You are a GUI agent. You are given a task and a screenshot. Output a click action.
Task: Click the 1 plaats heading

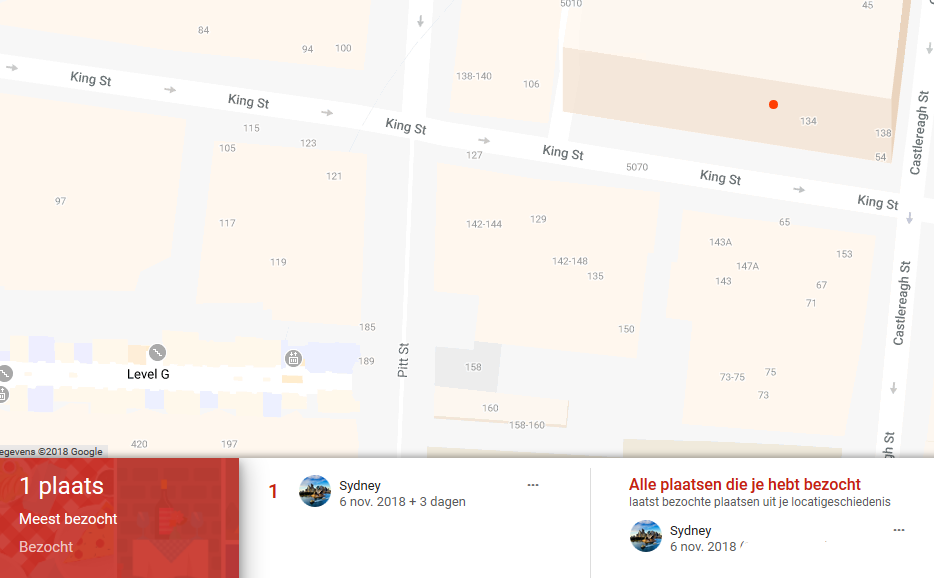62,486
